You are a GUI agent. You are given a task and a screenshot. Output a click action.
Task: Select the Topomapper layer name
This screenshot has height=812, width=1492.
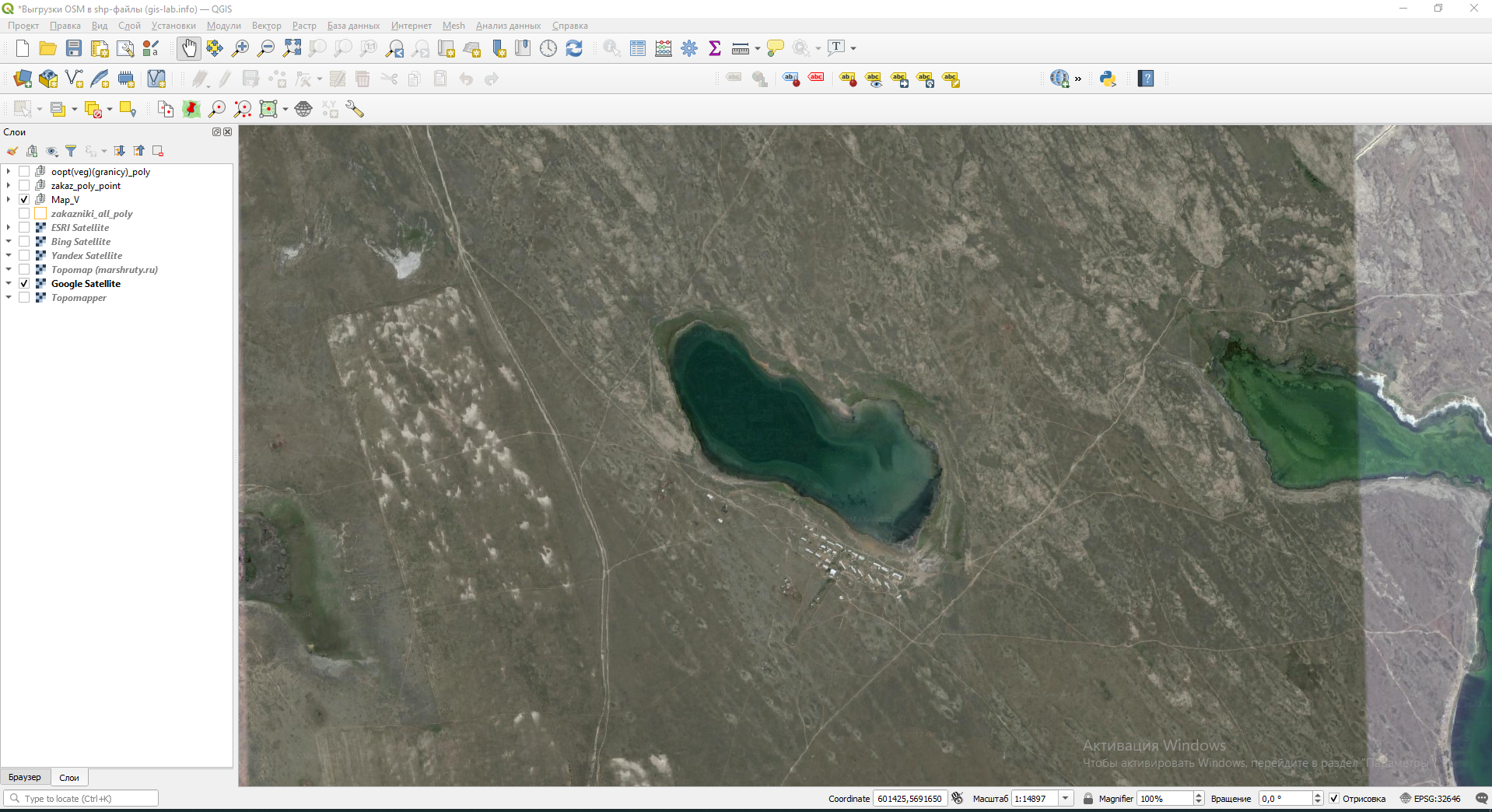point(79,298)
